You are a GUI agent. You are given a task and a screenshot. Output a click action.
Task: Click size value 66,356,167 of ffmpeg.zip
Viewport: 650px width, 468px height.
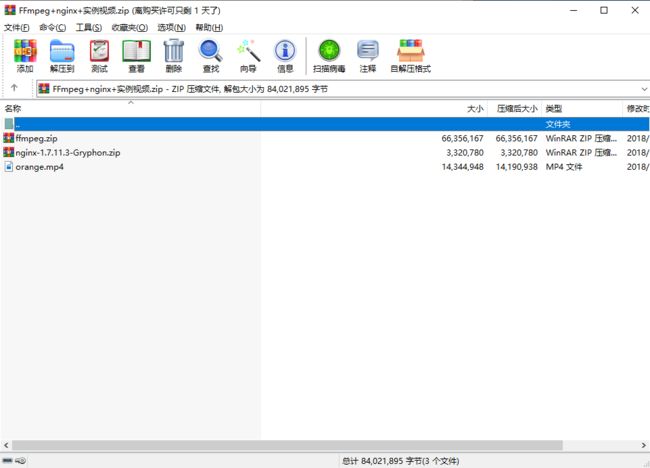(462, 138)
